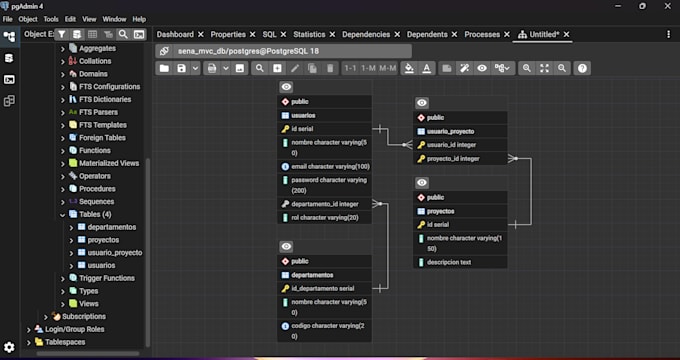Open the settings gear icon
This screenshot has height=360, width=680.
point(9,347)
